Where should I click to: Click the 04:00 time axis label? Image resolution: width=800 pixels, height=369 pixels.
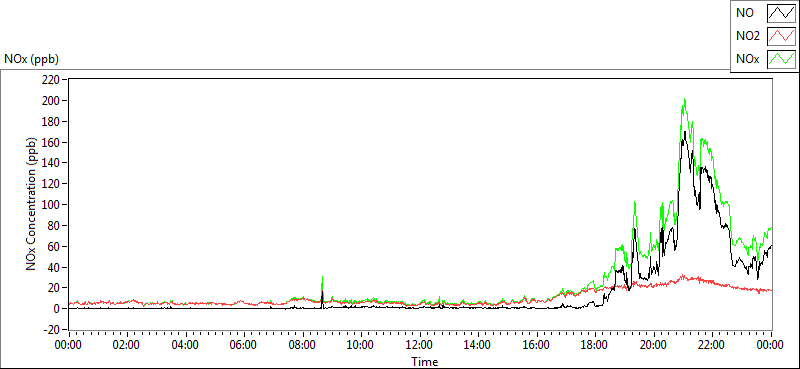[x=185, y=346]
